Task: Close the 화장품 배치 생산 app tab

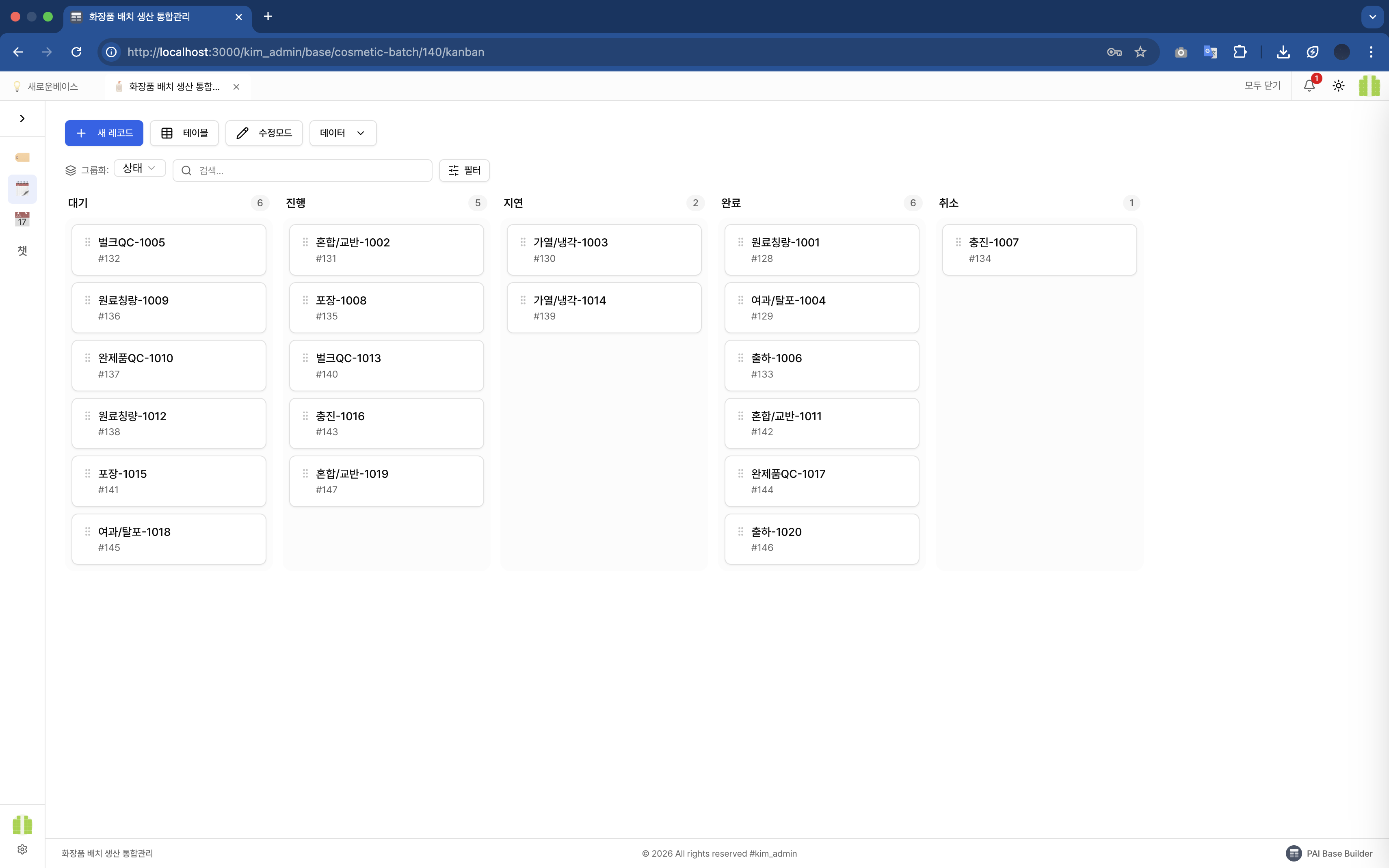Action: click(236, 87)
